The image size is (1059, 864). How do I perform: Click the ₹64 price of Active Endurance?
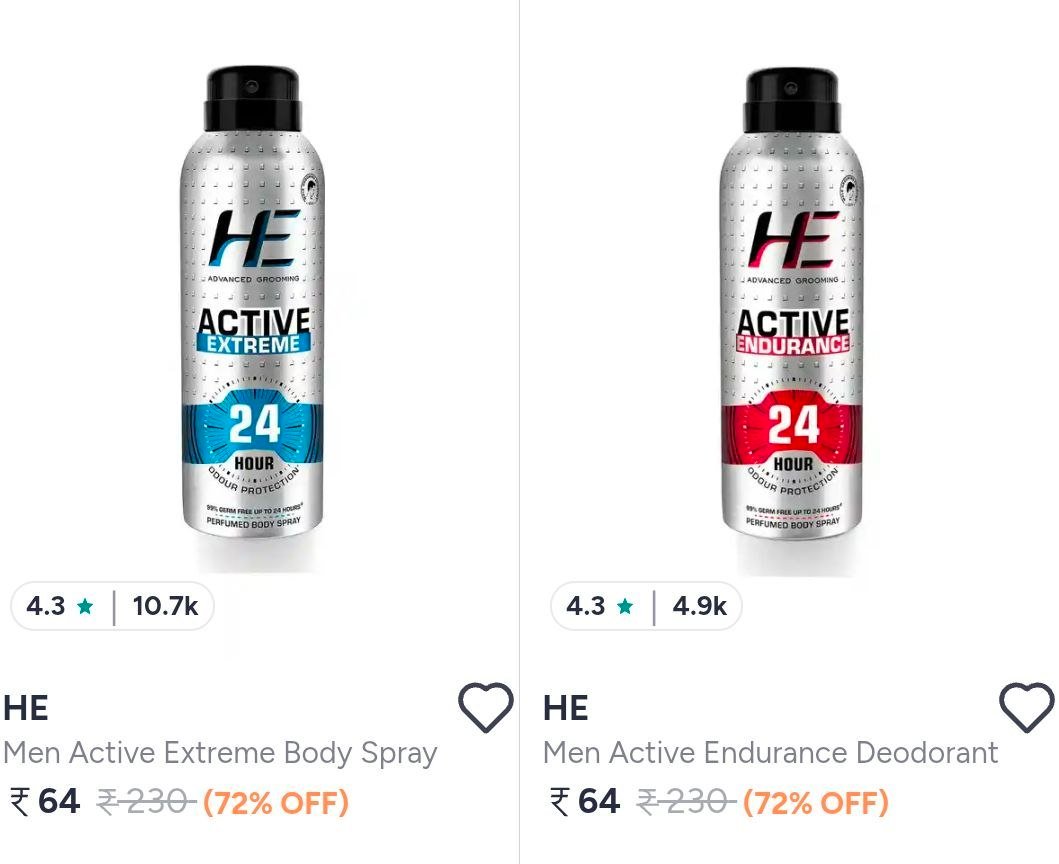(x=586, y=802)
